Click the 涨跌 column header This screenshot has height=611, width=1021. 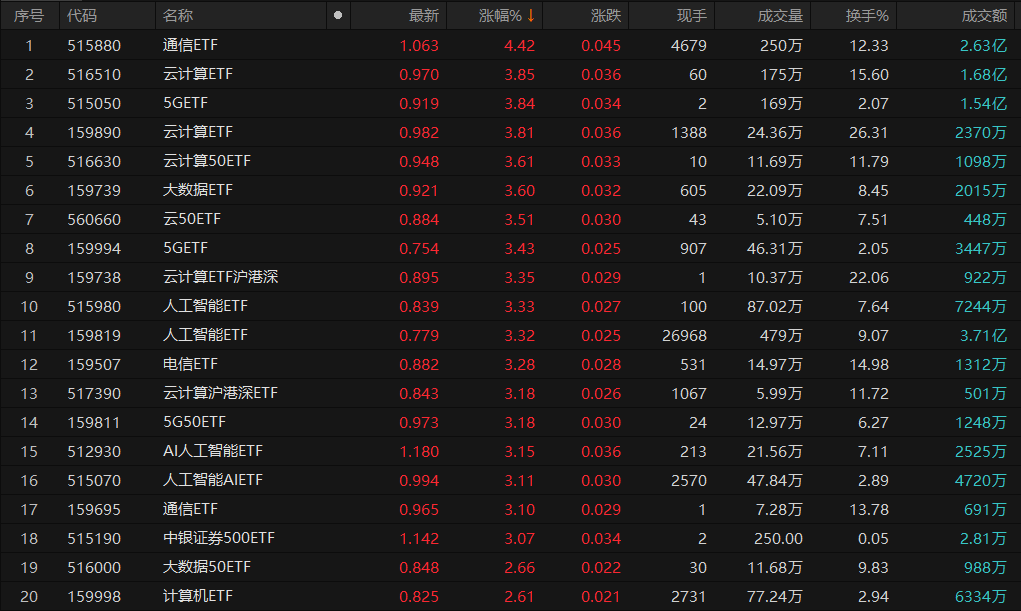[x=605, y=16]
